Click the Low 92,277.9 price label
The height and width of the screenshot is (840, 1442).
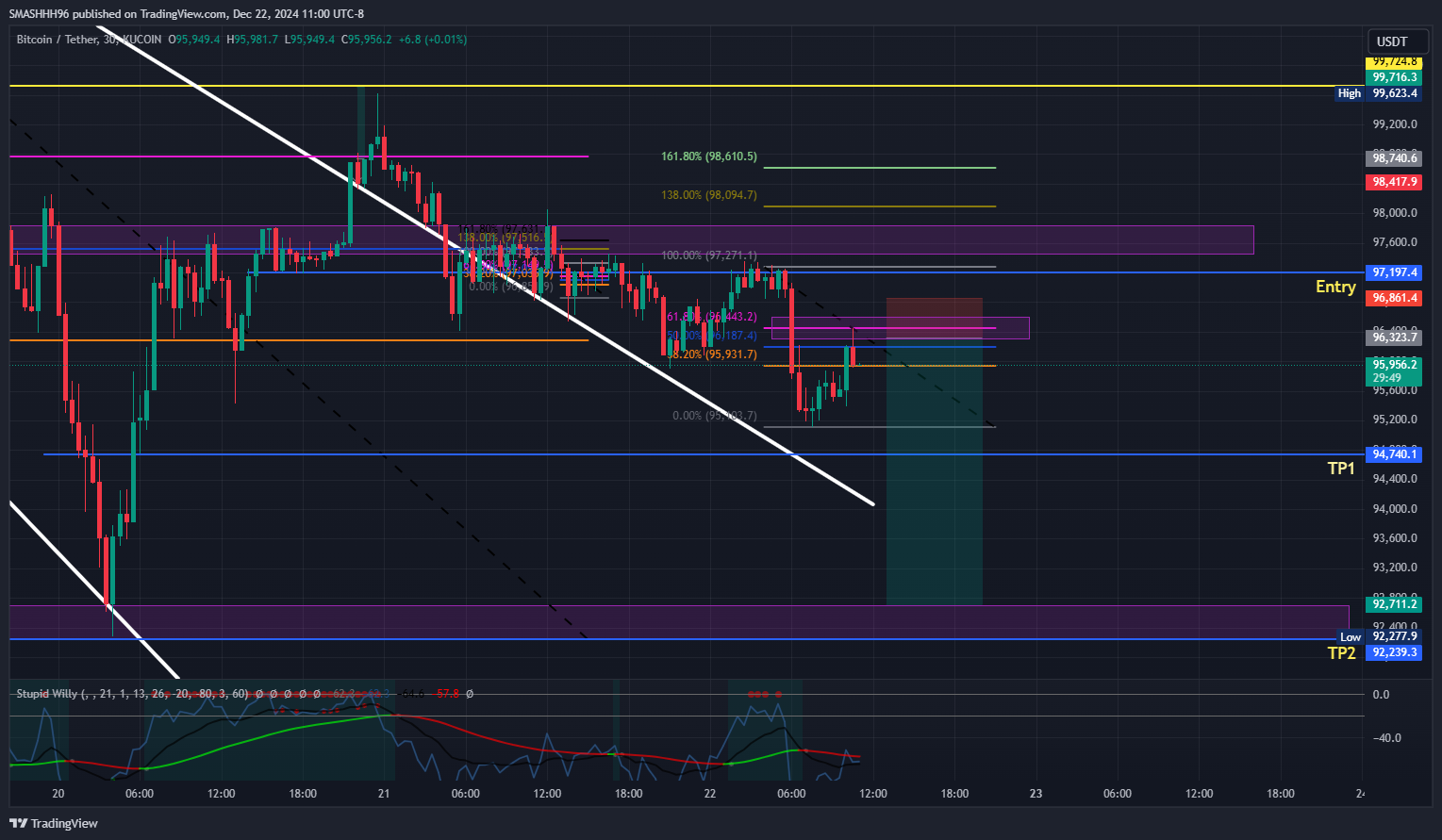(x=1379, y=637)
